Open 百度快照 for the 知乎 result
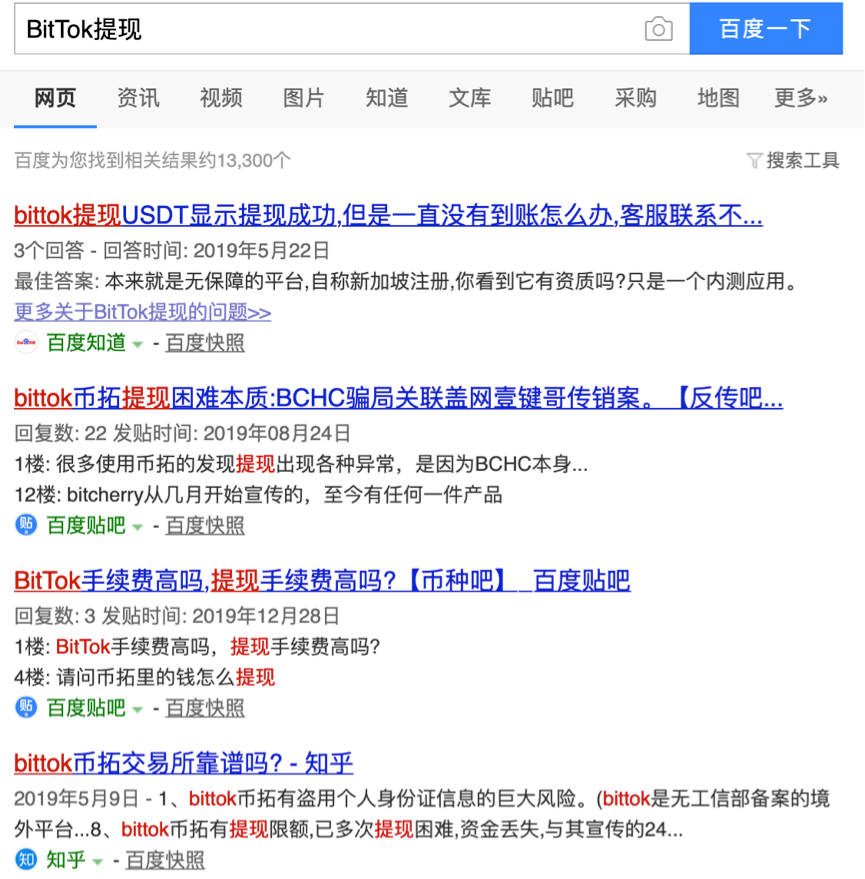This screenshot has width=865, height=879. (x=165, y=860)
